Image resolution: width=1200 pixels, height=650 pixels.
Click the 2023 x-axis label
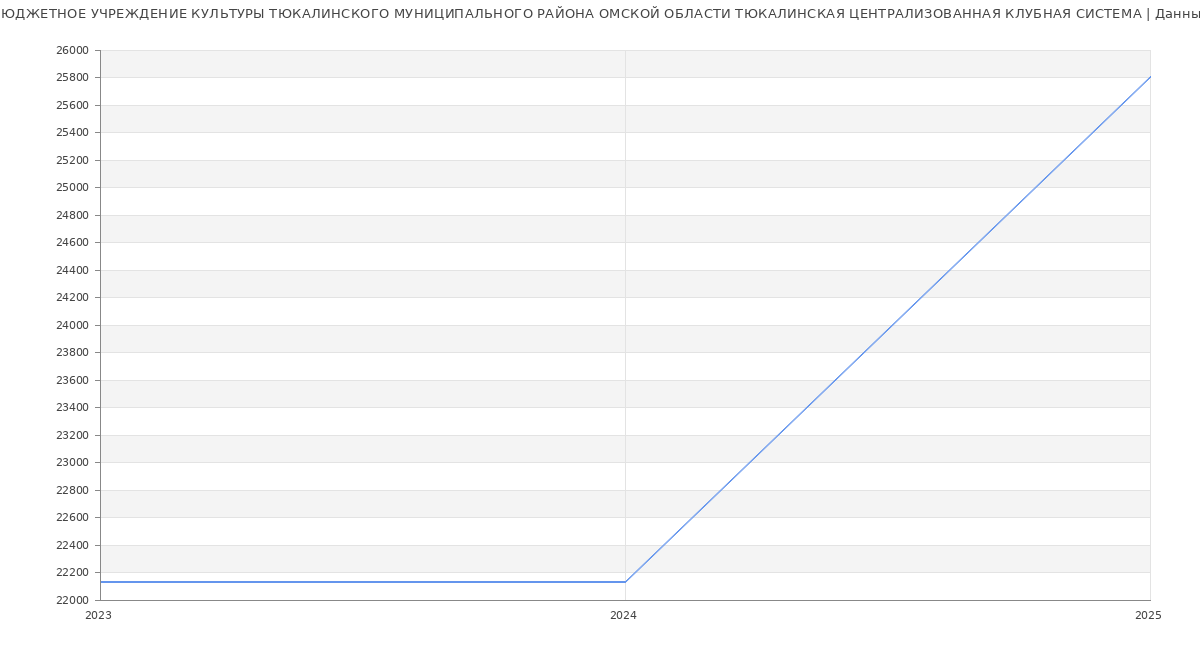pyautogui.click(x=98, y=616)
